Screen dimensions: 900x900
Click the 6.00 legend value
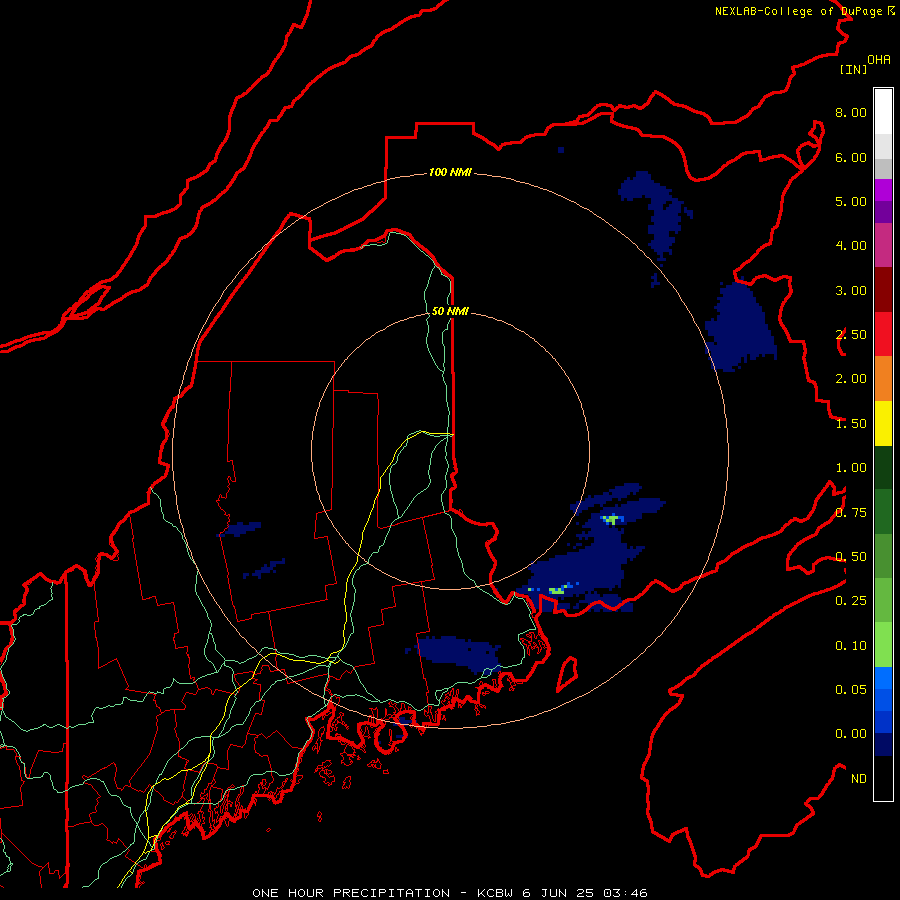click(851, 157)
